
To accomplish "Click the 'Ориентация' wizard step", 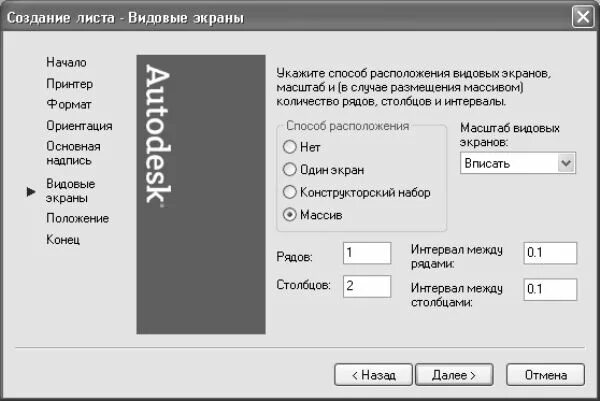I will (79, 126).
